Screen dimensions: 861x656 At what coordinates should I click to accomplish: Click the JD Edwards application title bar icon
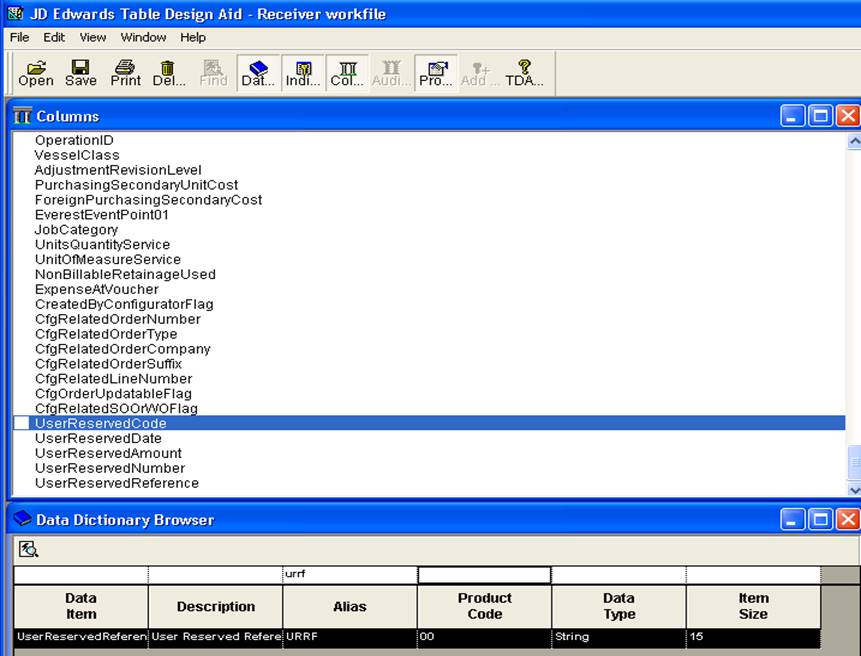pyautogui.click(x=15, y=13)
